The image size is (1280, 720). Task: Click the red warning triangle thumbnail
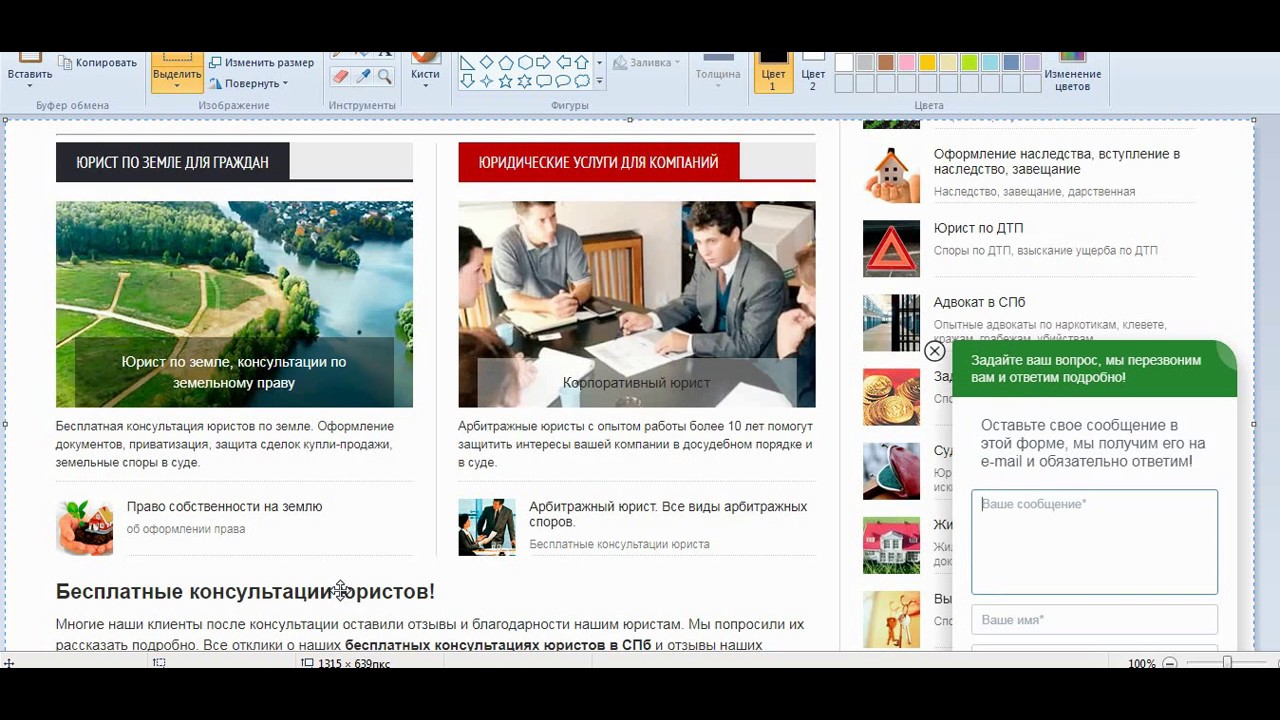(x=891, y=249)
